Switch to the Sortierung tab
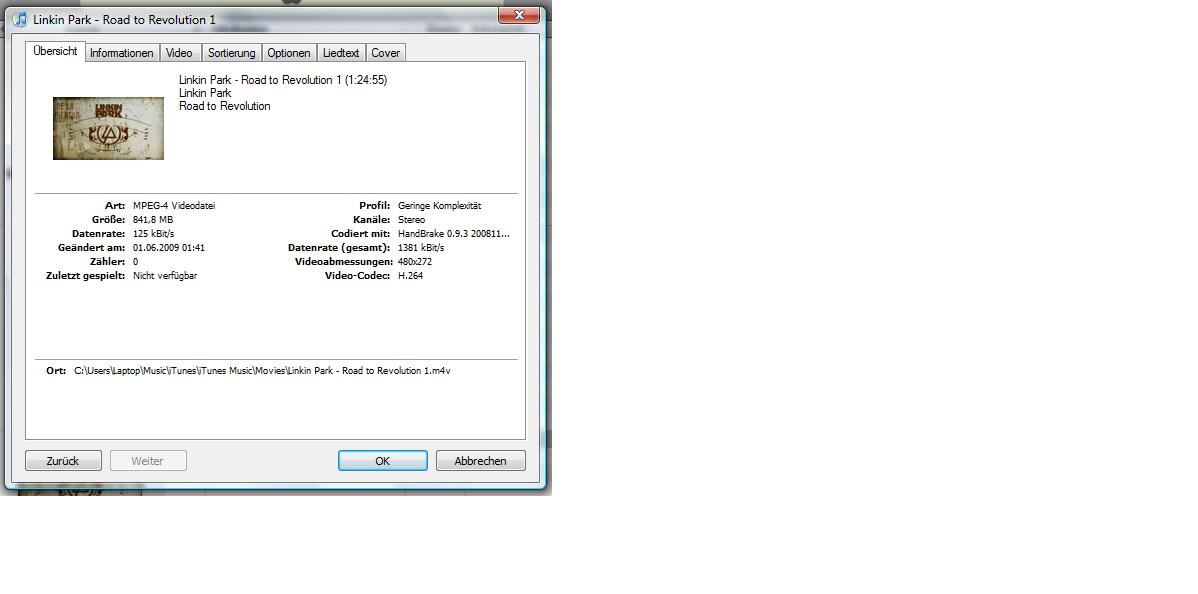The width and height of the screenshot is (1198, 594). pyautogui.click(x=232, y=53)
